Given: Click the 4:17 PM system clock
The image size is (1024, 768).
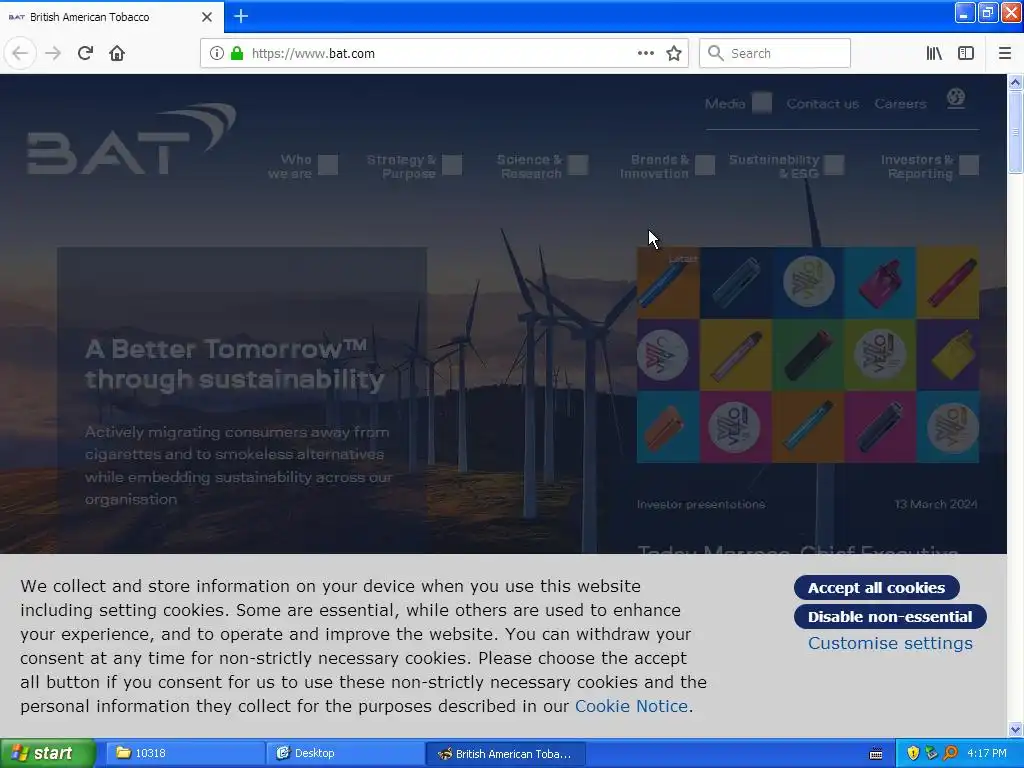Looking at the screenshot, I should click(987, 753).
